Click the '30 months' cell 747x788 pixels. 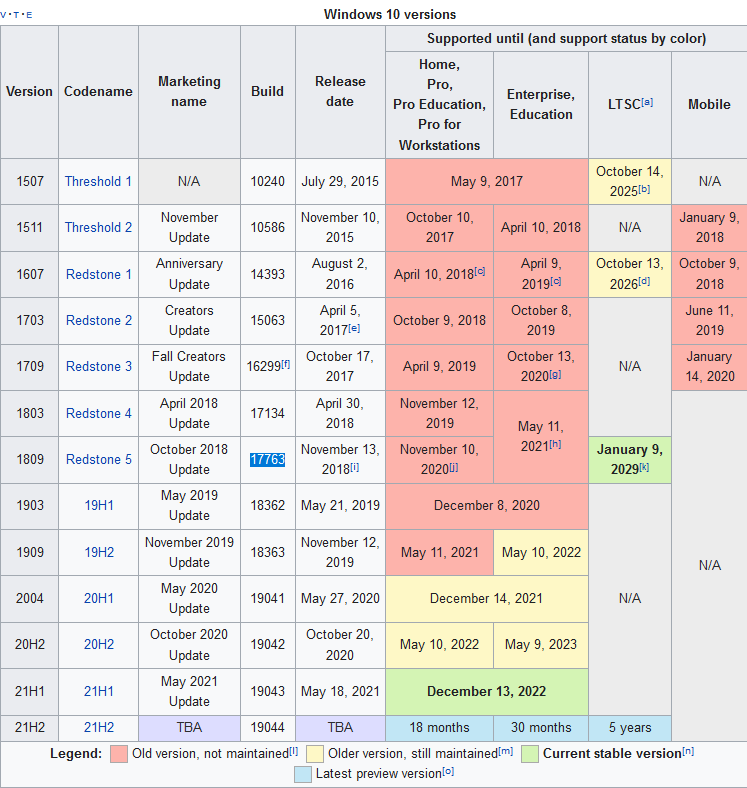pyautogui.click(x=541, y=728)
